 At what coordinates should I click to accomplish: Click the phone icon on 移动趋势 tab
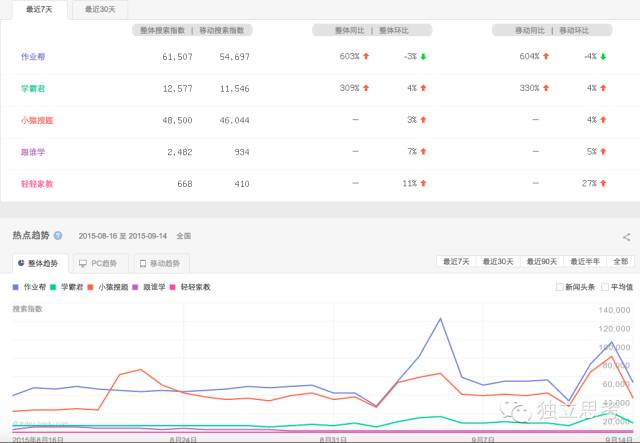[x=143, y=264]
